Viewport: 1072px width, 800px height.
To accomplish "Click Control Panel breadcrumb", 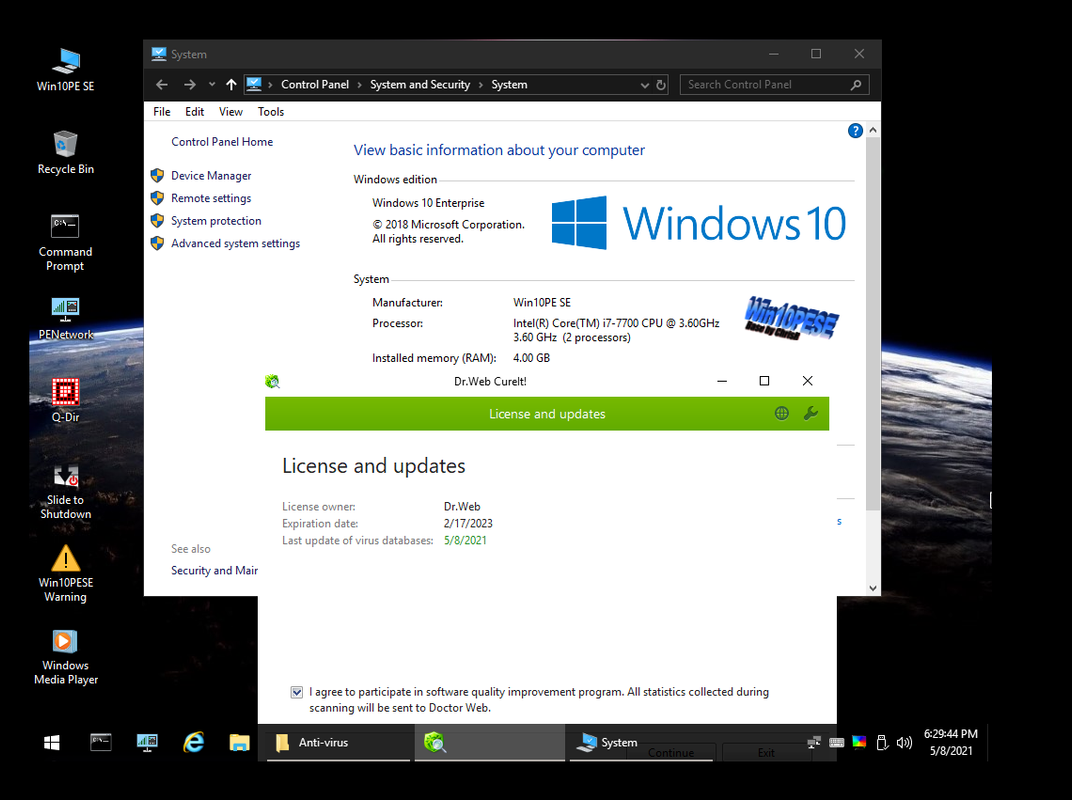I will tap(314, 85).
